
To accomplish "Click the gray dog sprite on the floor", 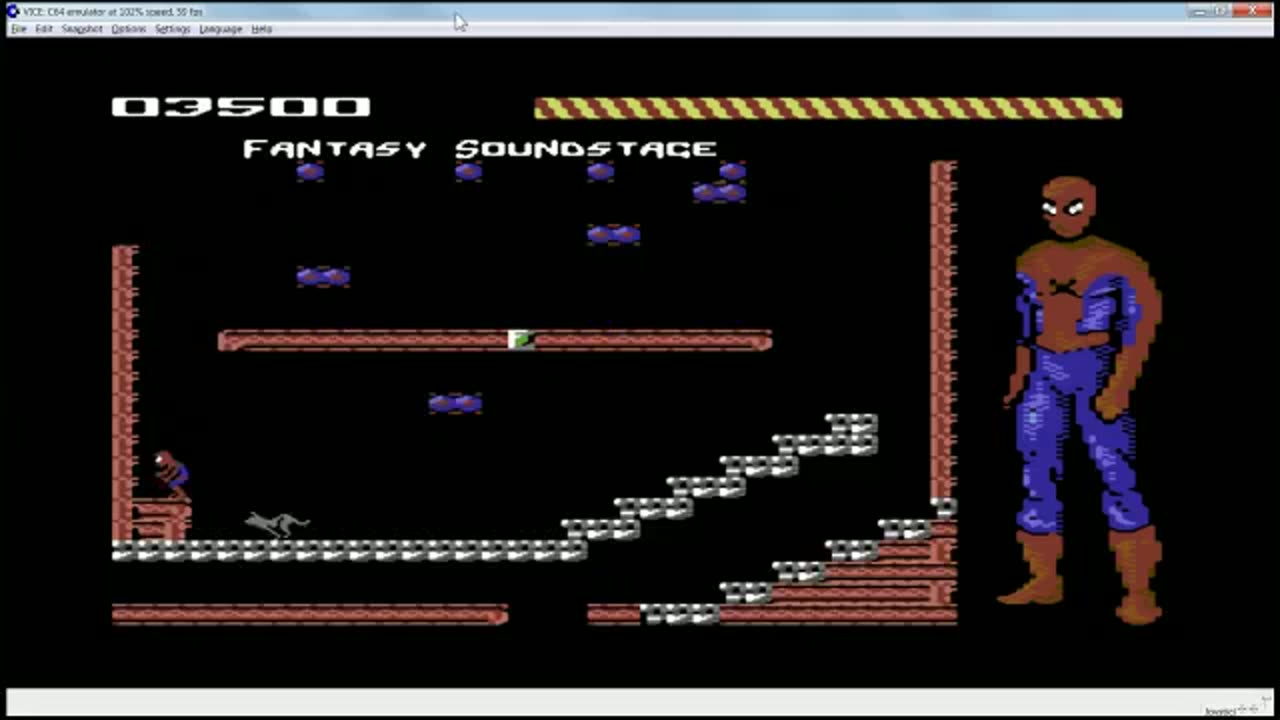I will [277, 522].
